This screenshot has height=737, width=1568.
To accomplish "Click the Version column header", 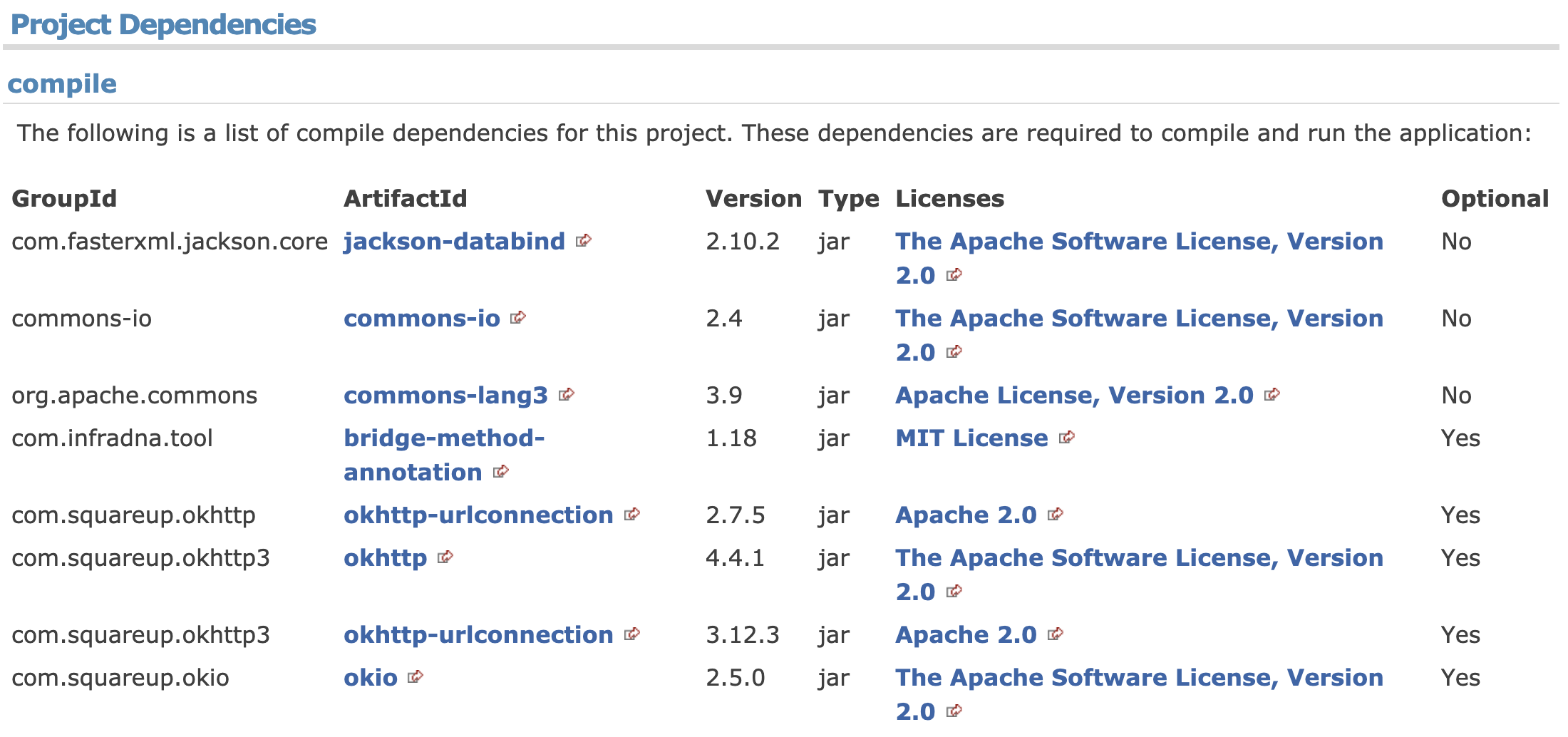I will [x=753, y=199].
